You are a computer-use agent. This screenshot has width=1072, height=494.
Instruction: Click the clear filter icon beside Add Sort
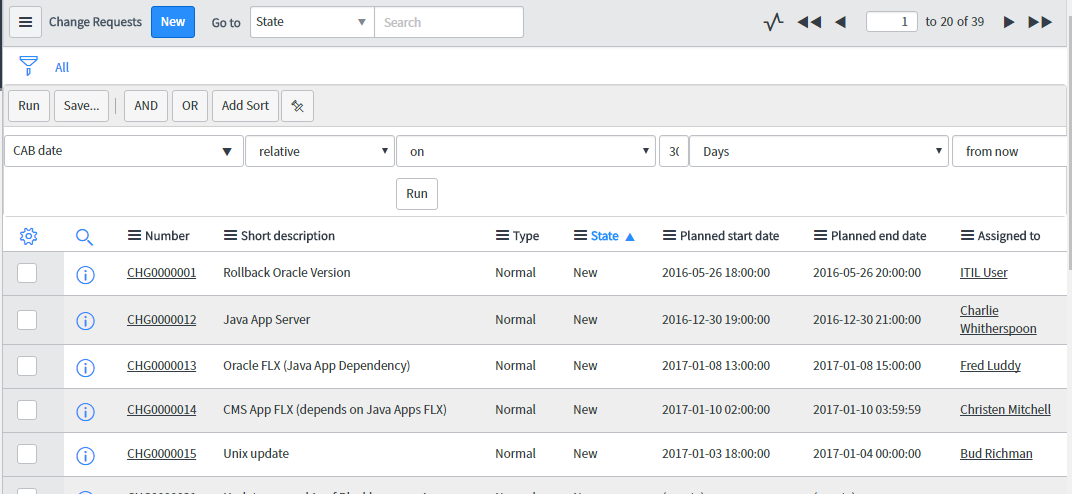click(297, 106)
